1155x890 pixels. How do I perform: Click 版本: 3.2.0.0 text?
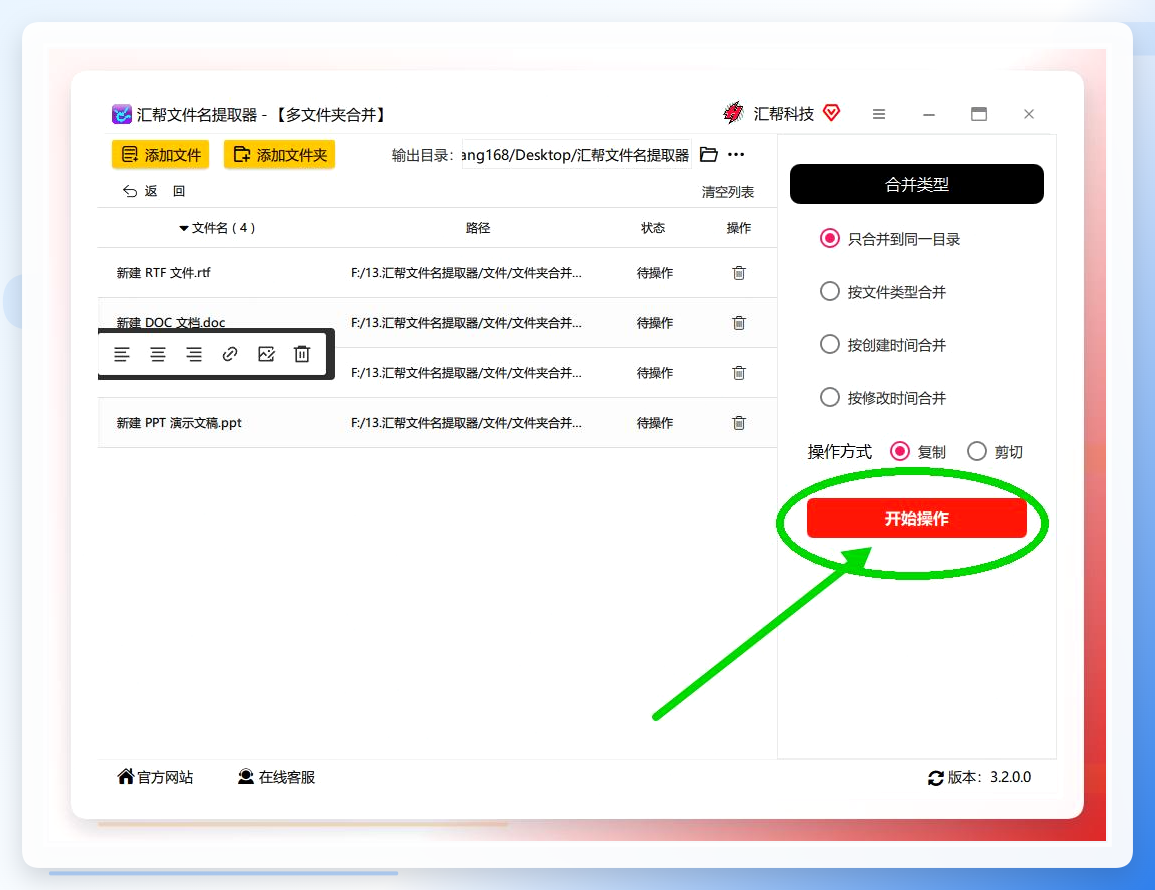(x=989, y=777)
